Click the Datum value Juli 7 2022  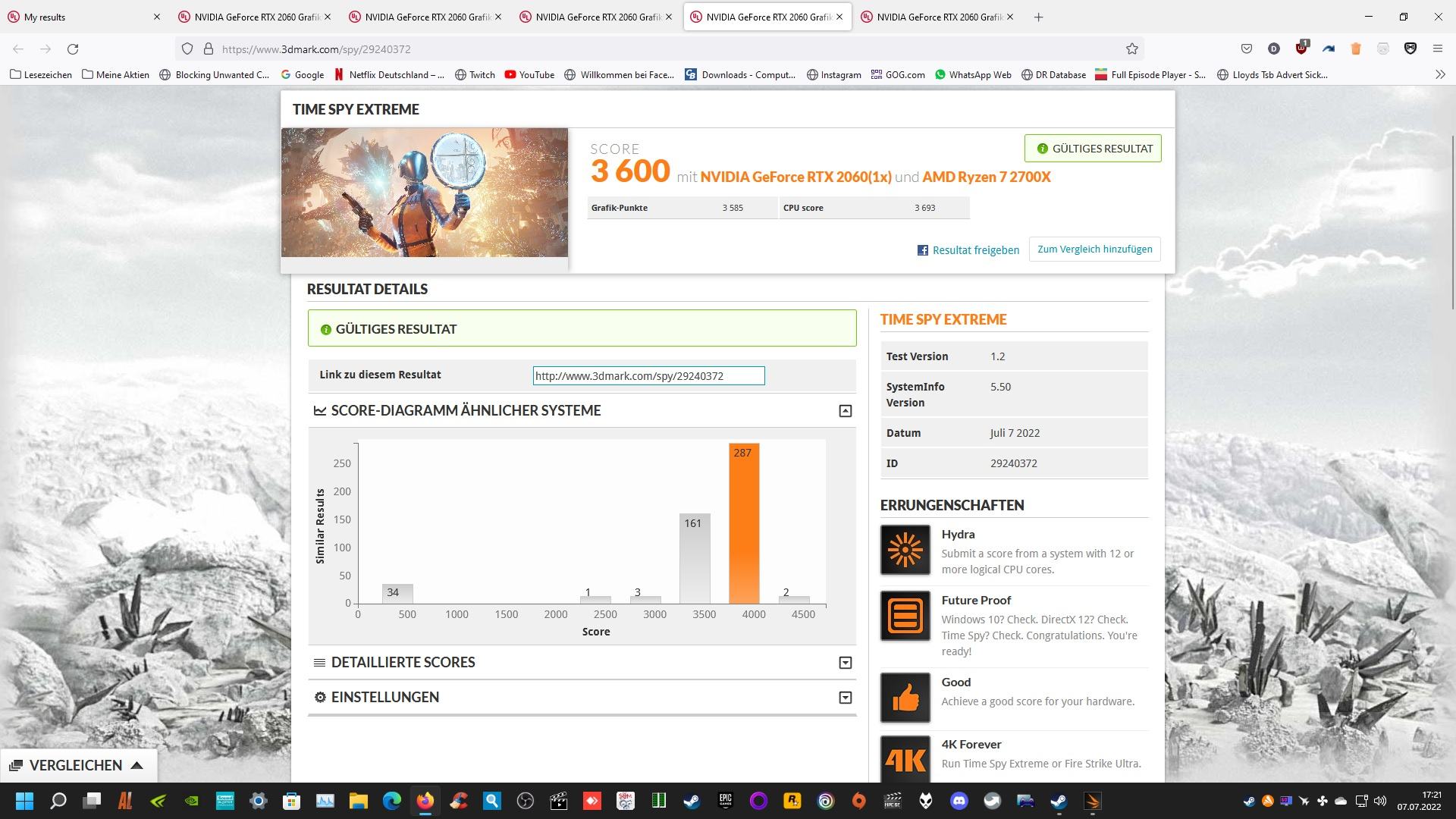tap(1015, 433)
